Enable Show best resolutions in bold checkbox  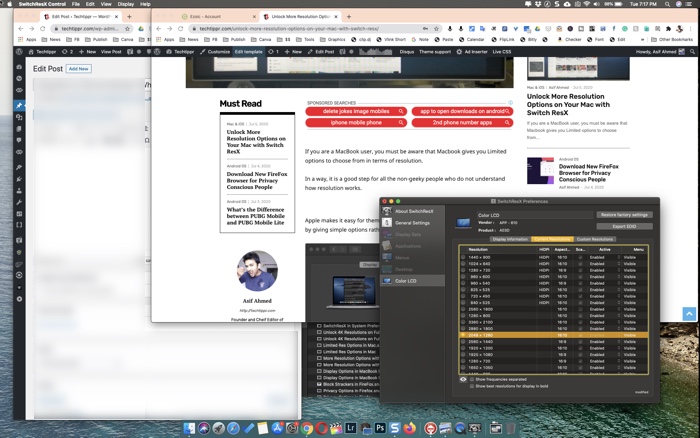point(472,386)
